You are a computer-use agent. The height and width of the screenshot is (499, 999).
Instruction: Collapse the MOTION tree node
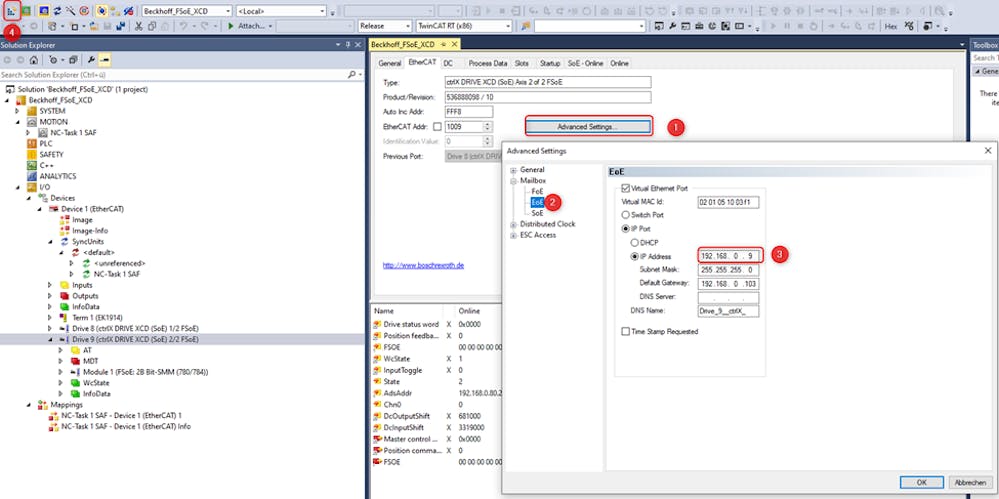coord(18,122)
